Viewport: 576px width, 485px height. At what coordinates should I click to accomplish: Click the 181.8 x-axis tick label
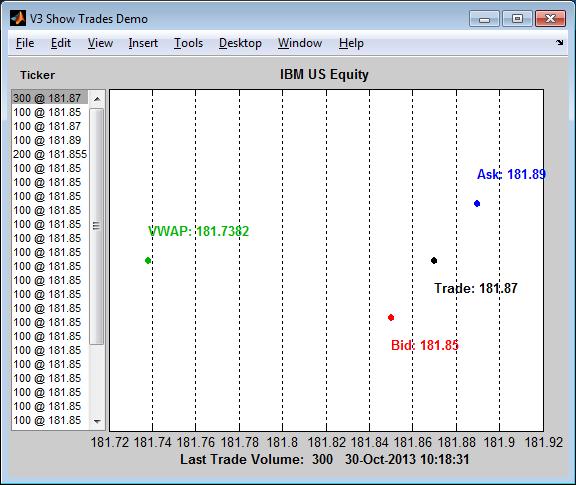[282, 442]
